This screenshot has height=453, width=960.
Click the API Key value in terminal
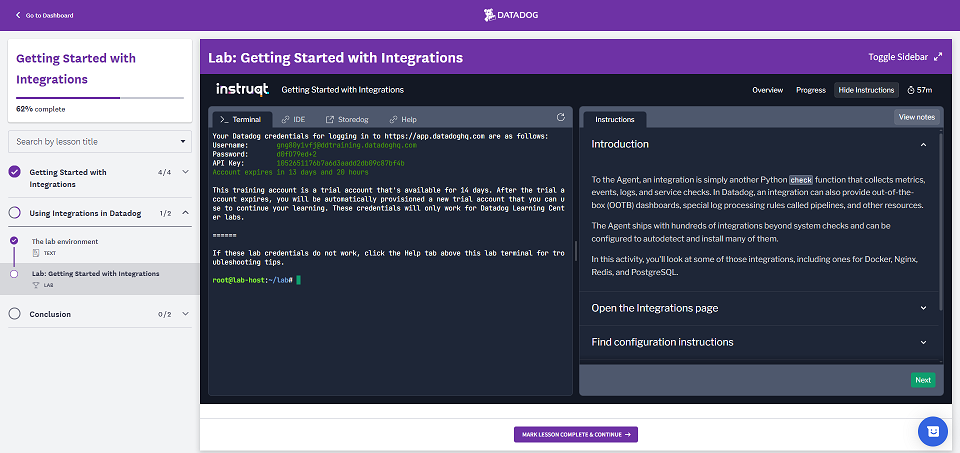tap(340, 163)
